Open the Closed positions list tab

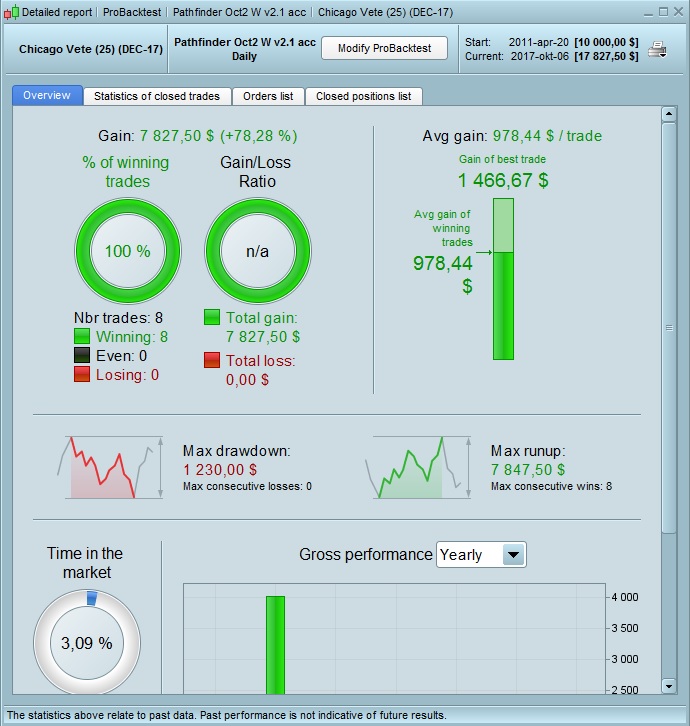364,96
